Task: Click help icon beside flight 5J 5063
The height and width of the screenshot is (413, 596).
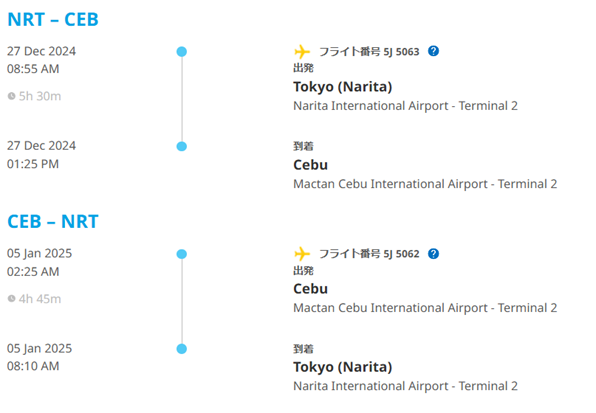Action: [x=433, y=51]
